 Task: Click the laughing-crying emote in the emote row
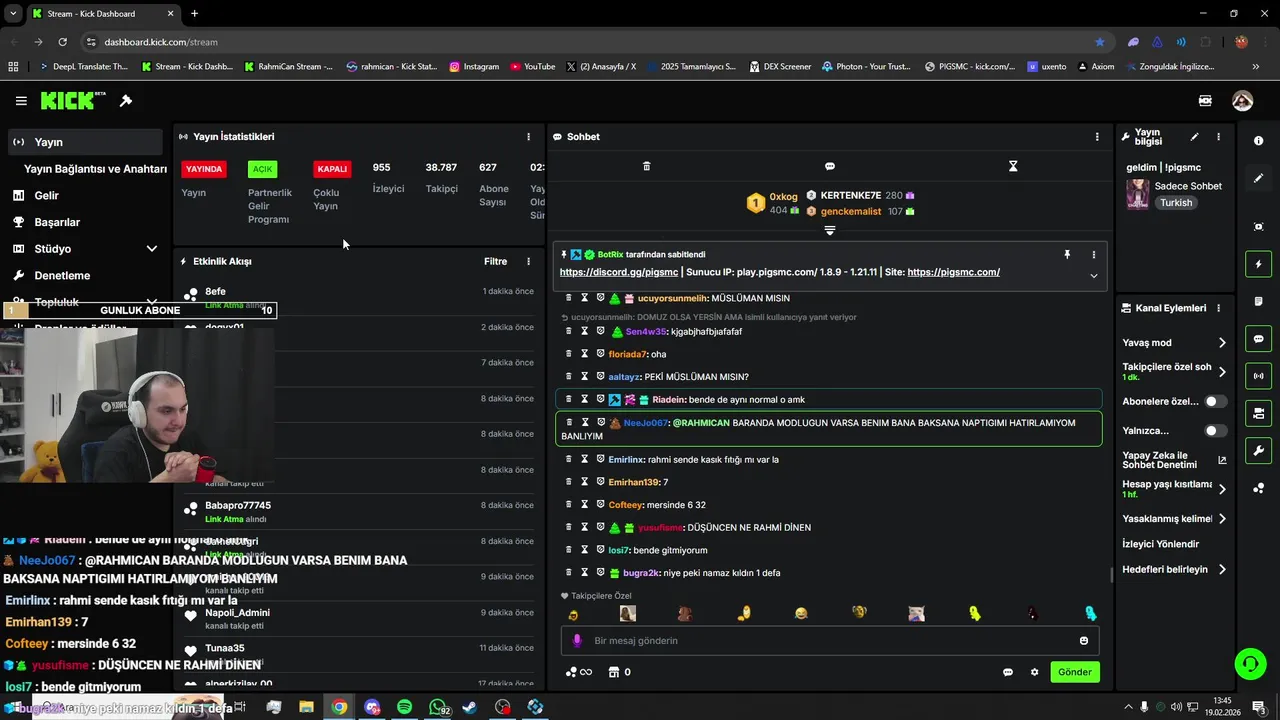point(801,614)
